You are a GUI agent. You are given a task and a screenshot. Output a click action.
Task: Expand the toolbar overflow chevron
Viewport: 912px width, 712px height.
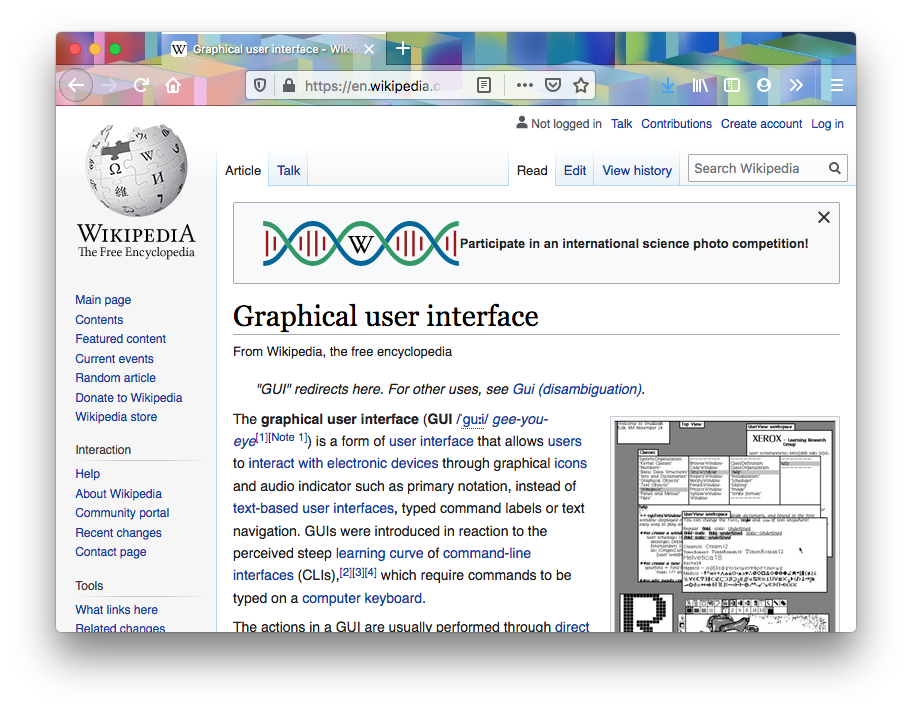[x=796, y=86]
